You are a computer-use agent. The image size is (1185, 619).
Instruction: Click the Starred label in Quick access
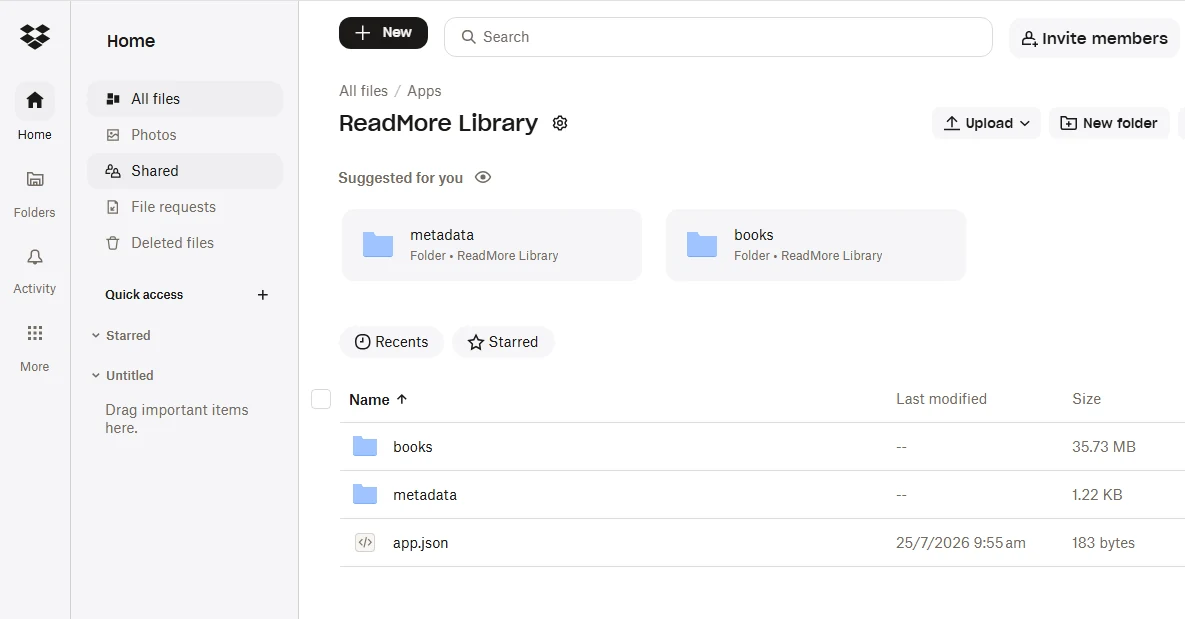pyautogui.click(x=128, y=336)
